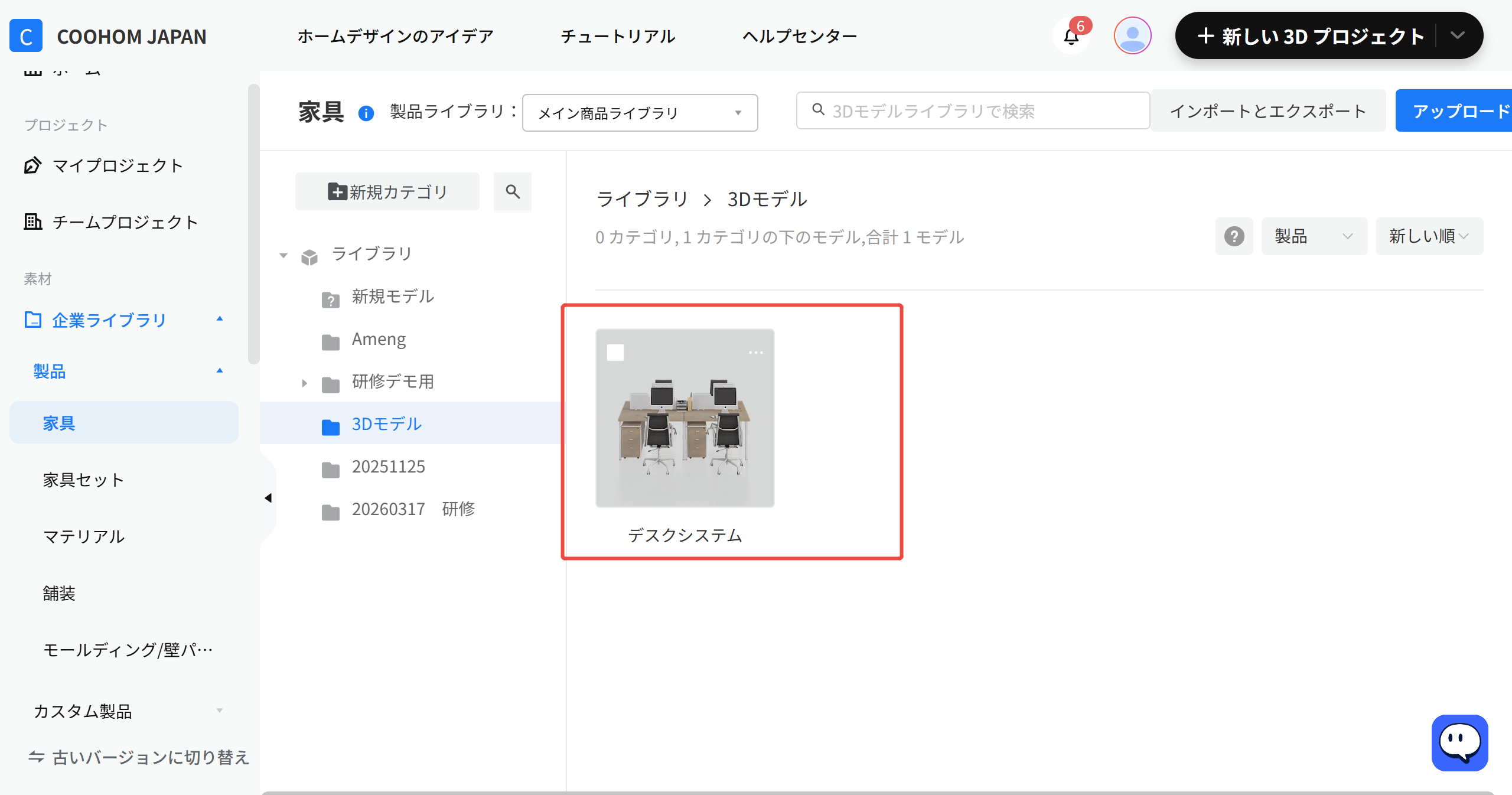
Task: Open the 製品ライブラリ メイン商品ライブラリ dropdown
Action: [x=640, y=113]
